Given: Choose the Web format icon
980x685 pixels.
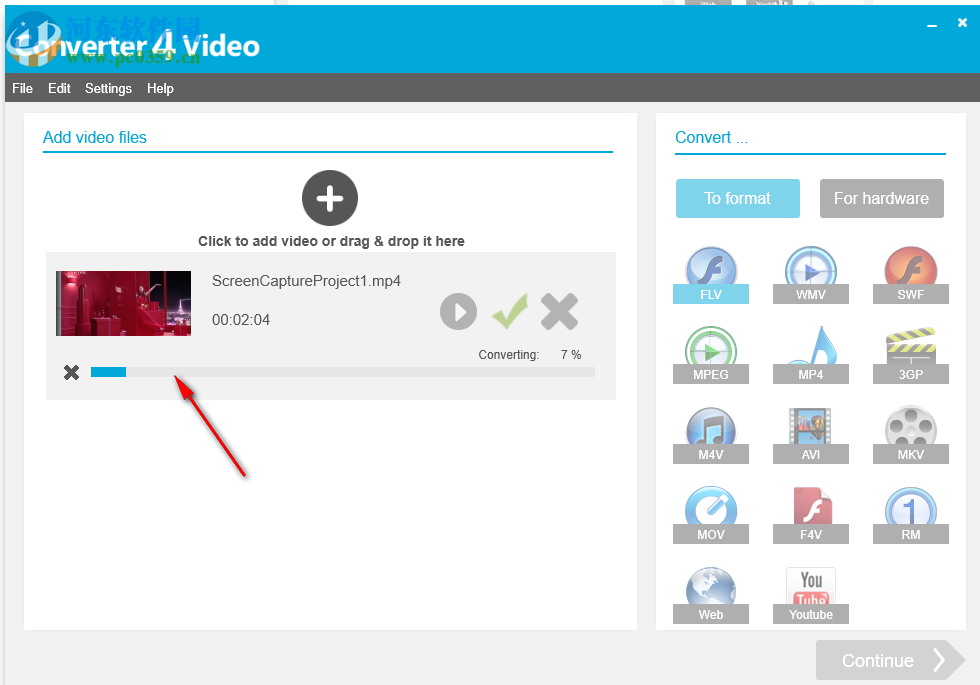Looking at the screenshot, I should point(711,592).
